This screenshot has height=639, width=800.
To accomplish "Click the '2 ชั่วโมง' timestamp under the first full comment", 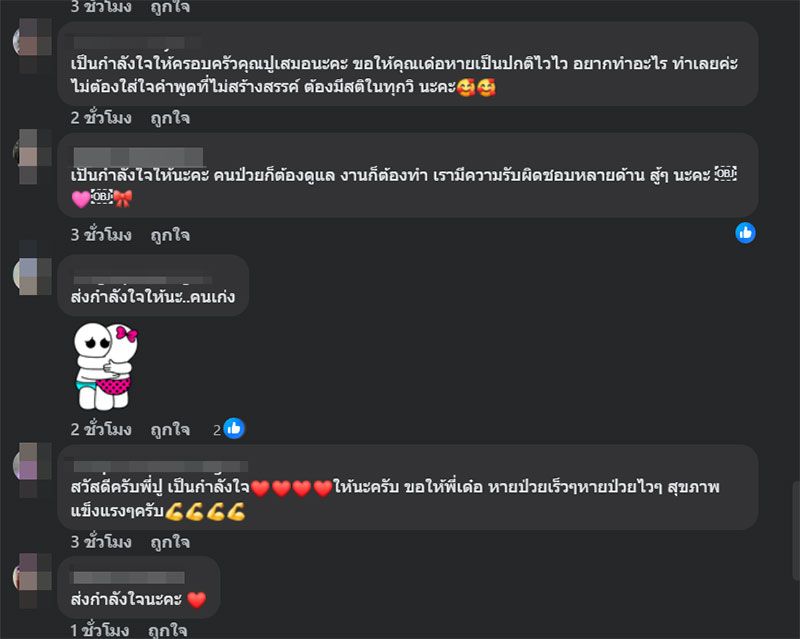I will point(101,118).
